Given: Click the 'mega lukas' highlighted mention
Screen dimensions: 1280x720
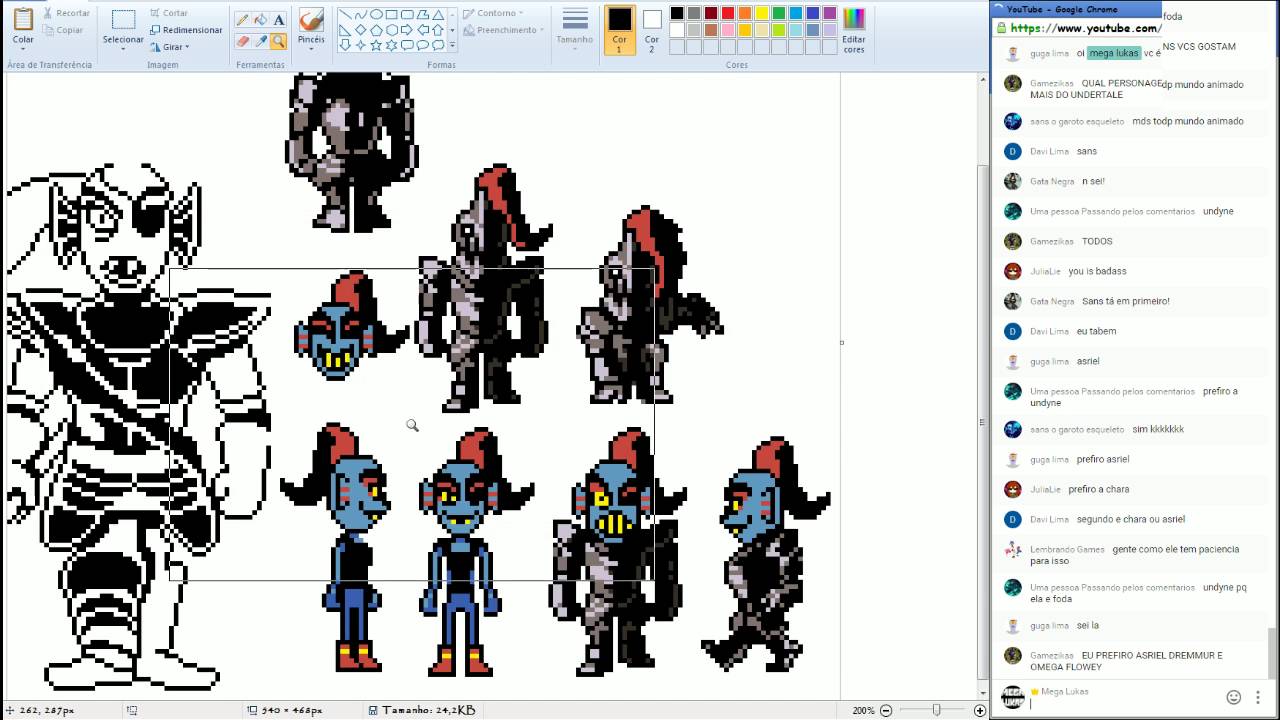Looking at the screenshot, I should pos(1114,53).
